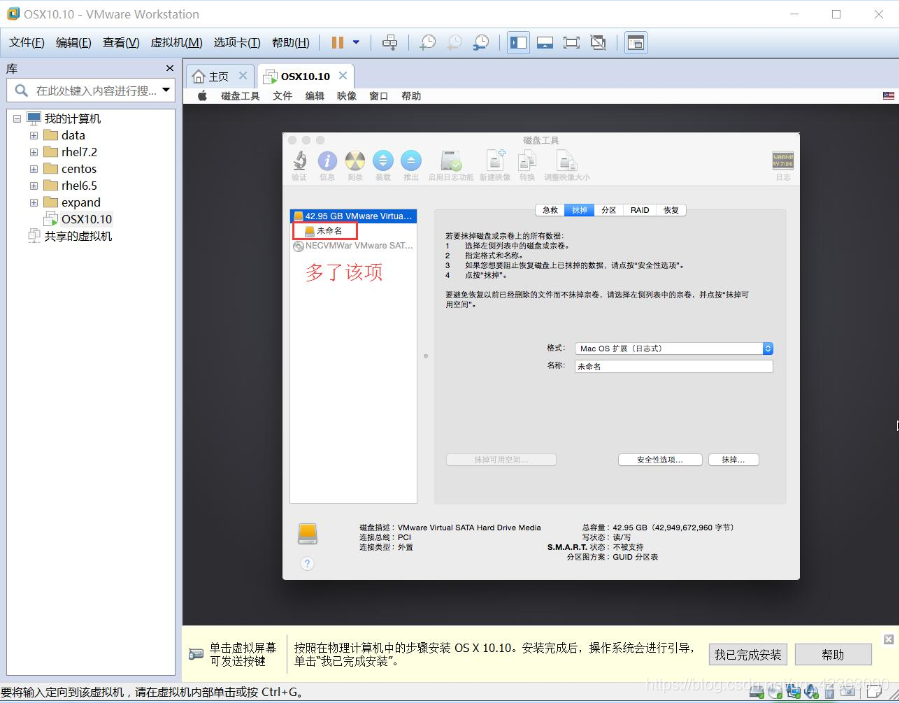Viewport: 899px width, 703px height.
Task: Click the Unity mode toolbar icon
Action: coord(598,42)
